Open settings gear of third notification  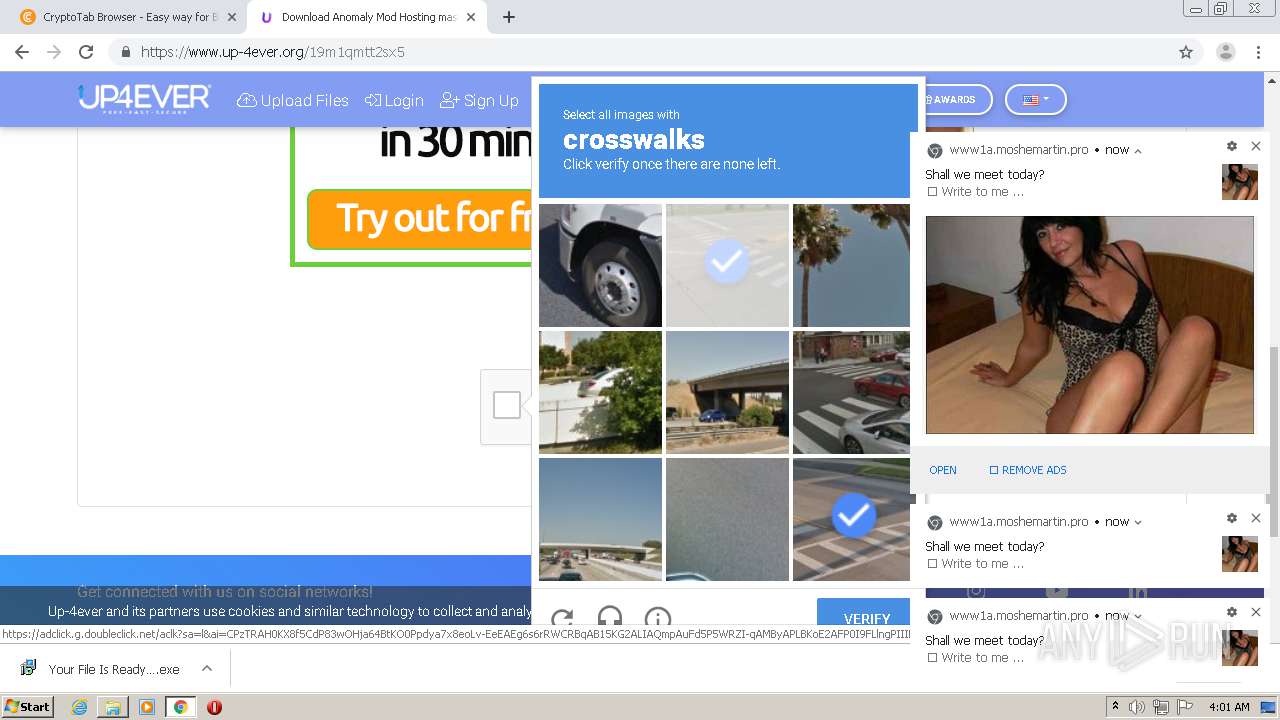click(1232, 612)
